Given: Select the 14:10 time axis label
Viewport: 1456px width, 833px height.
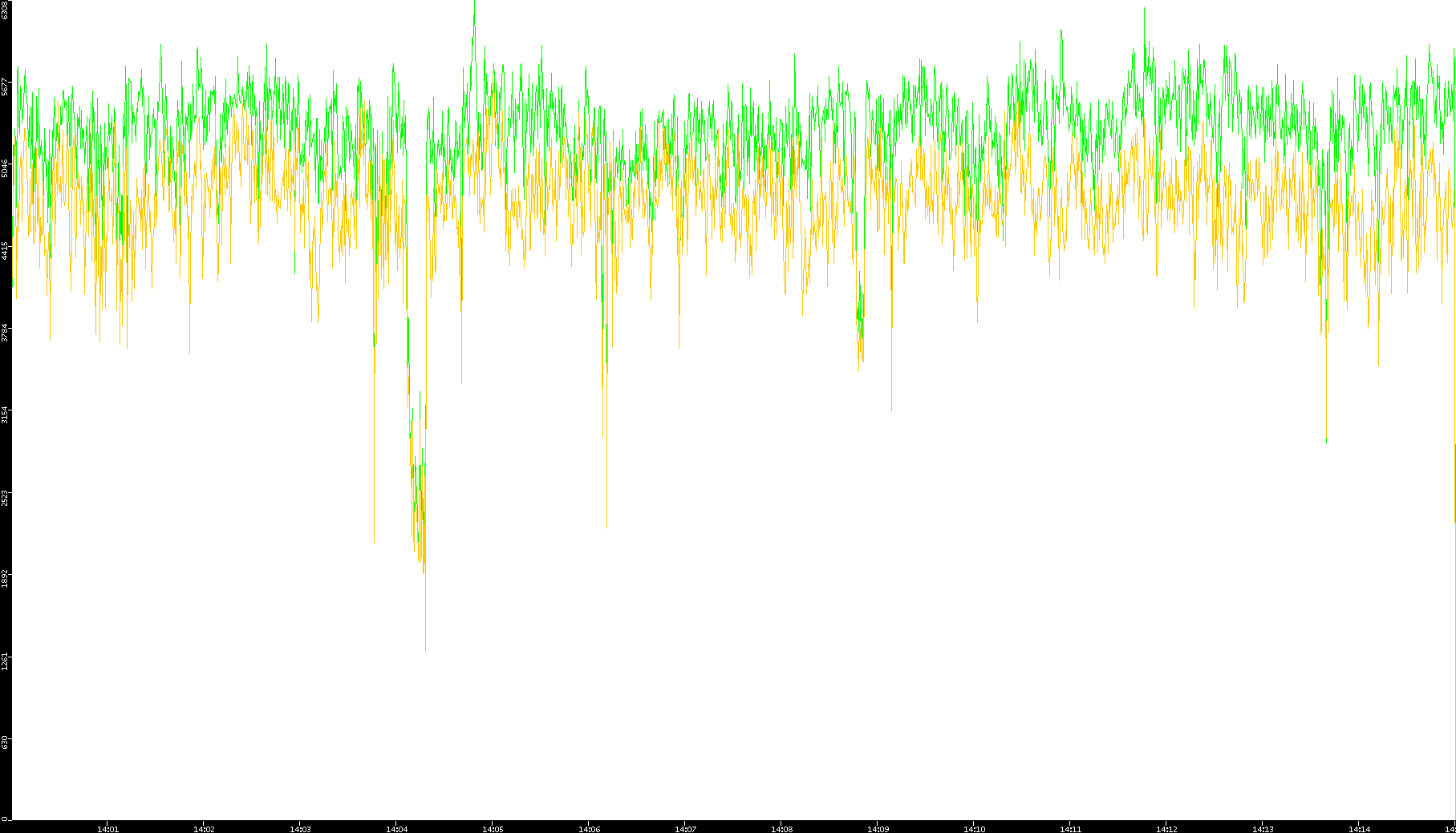Looking at the screenshot, I should pyautogui.click(x=974, y=829).
